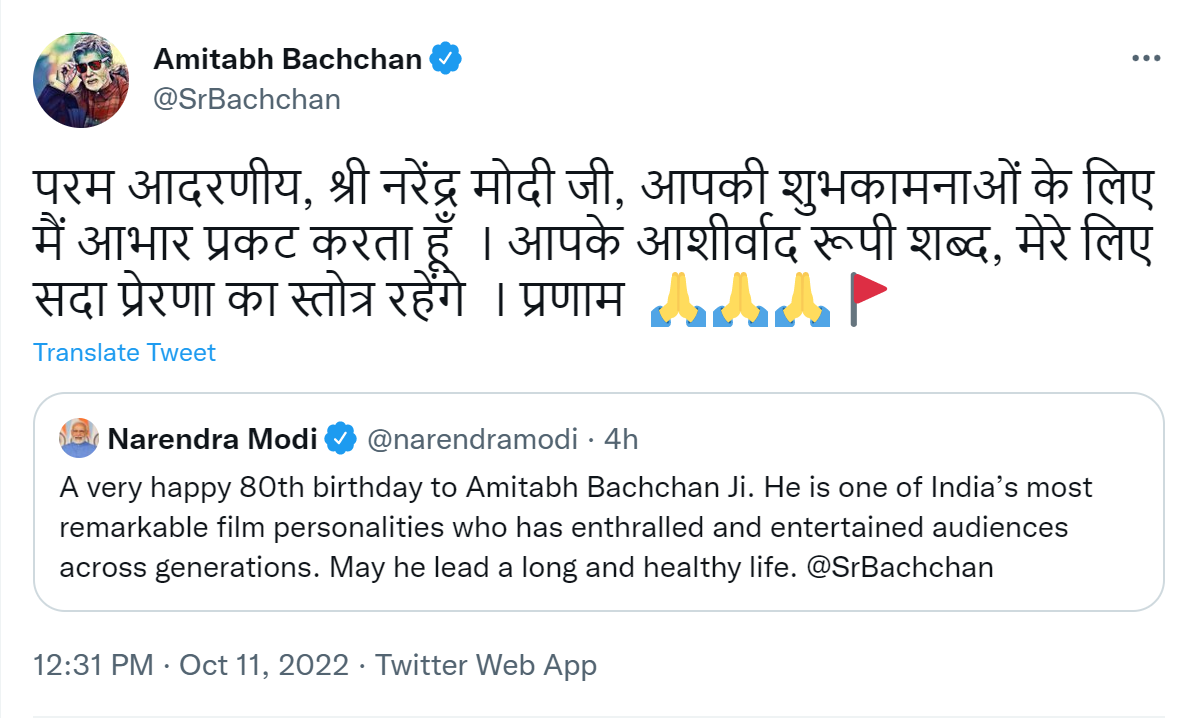Click Narendra Modi's verified badge
Image resolution: width=1195 pixels, height=718 pixels.
tap(341, 439)
